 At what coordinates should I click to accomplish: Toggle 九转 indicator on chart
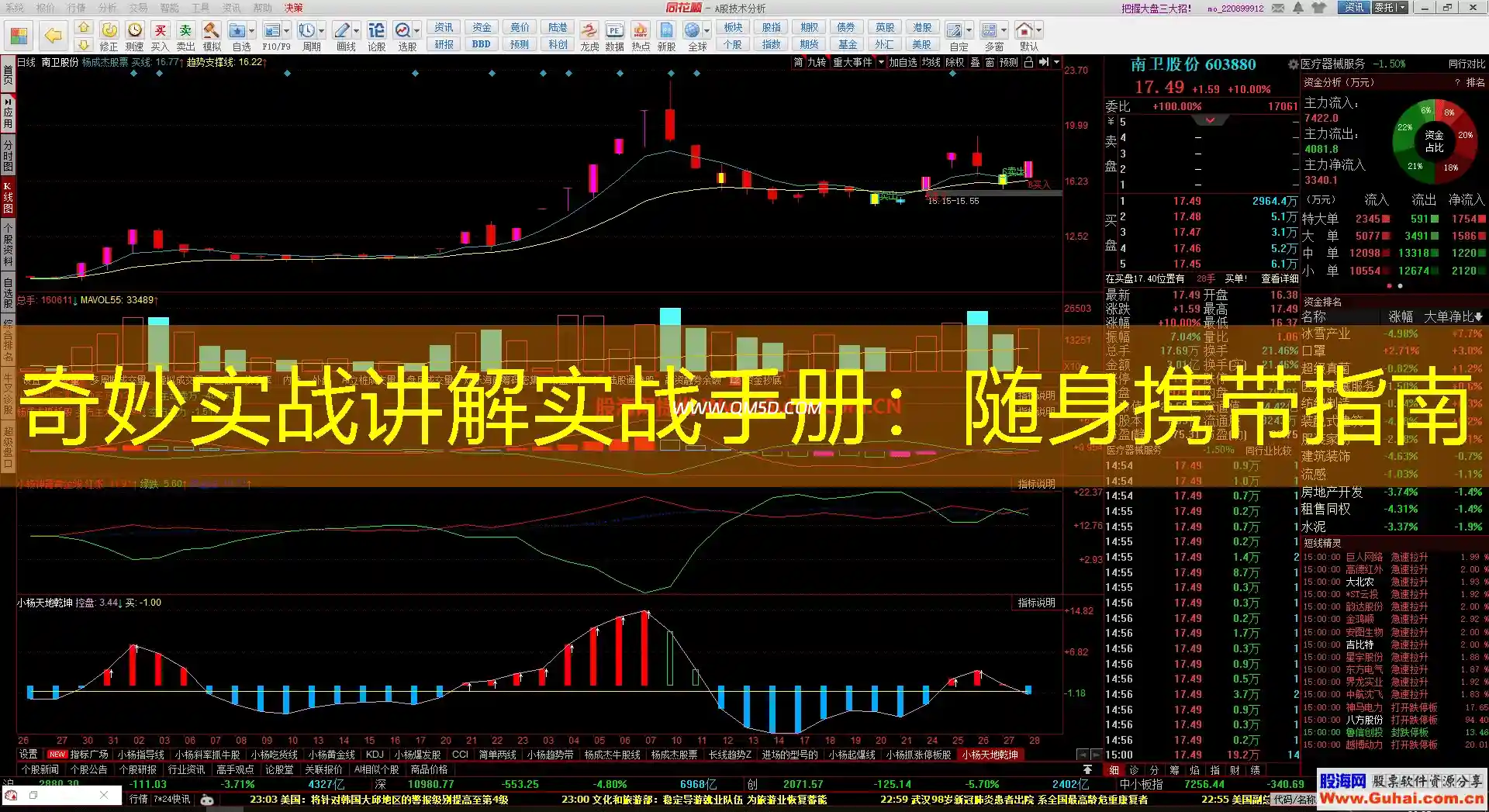tap(817, 62)
